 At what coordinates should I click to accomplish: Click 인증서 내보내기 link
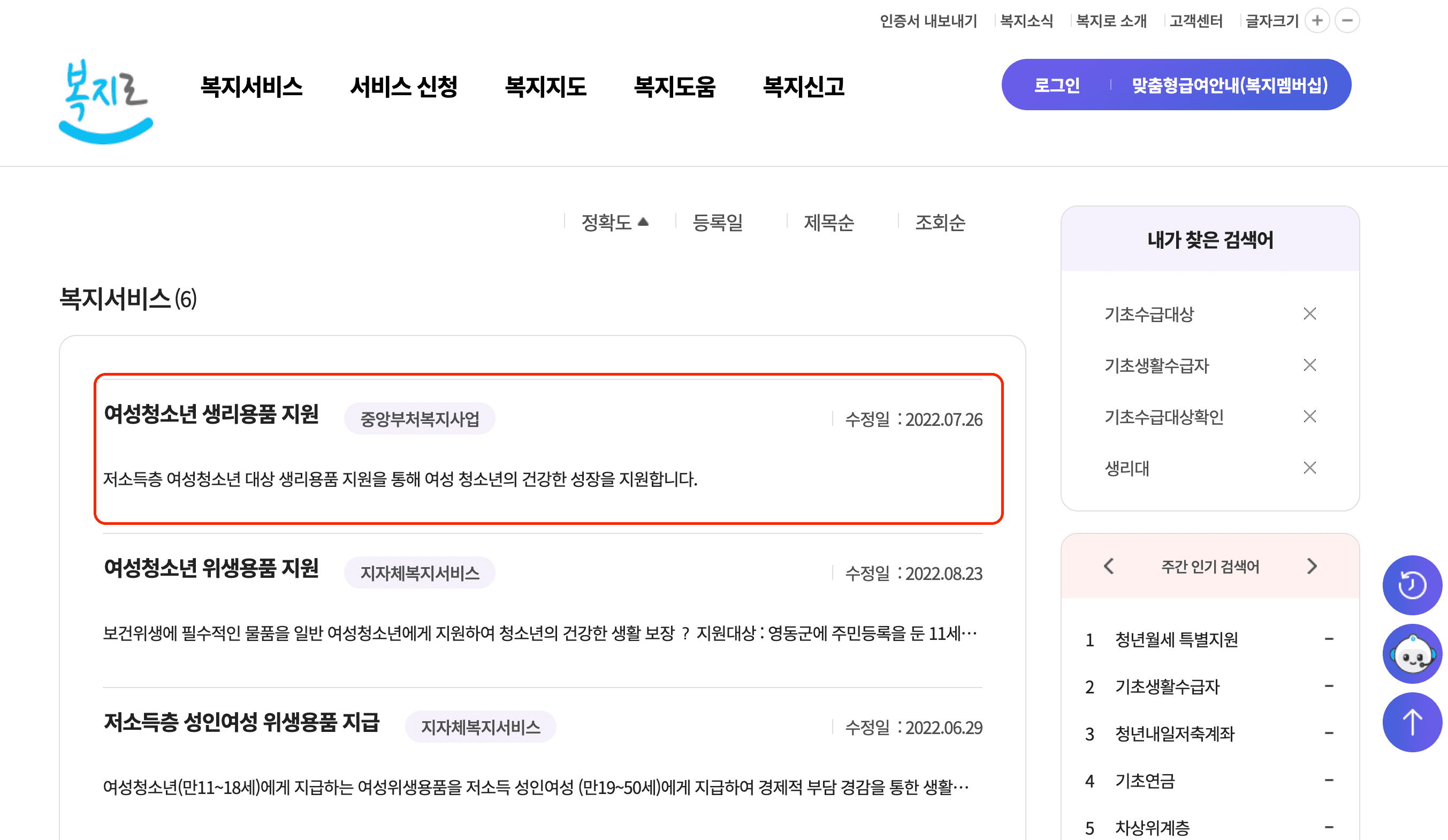(x=928, y=21)
